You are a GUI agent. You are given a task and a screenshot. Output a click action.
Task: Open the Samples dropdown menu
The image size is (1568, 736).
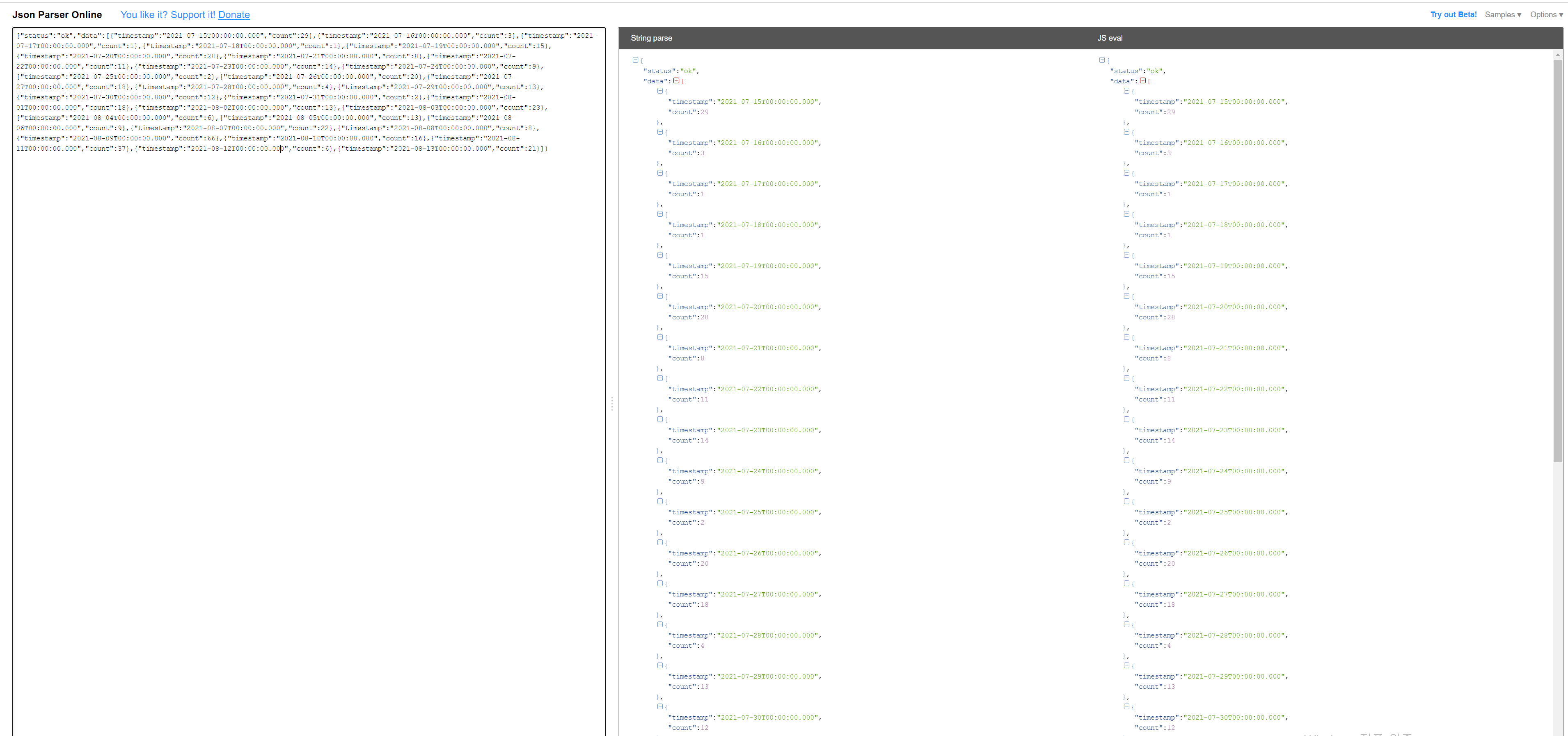[x=1502, y=15]
